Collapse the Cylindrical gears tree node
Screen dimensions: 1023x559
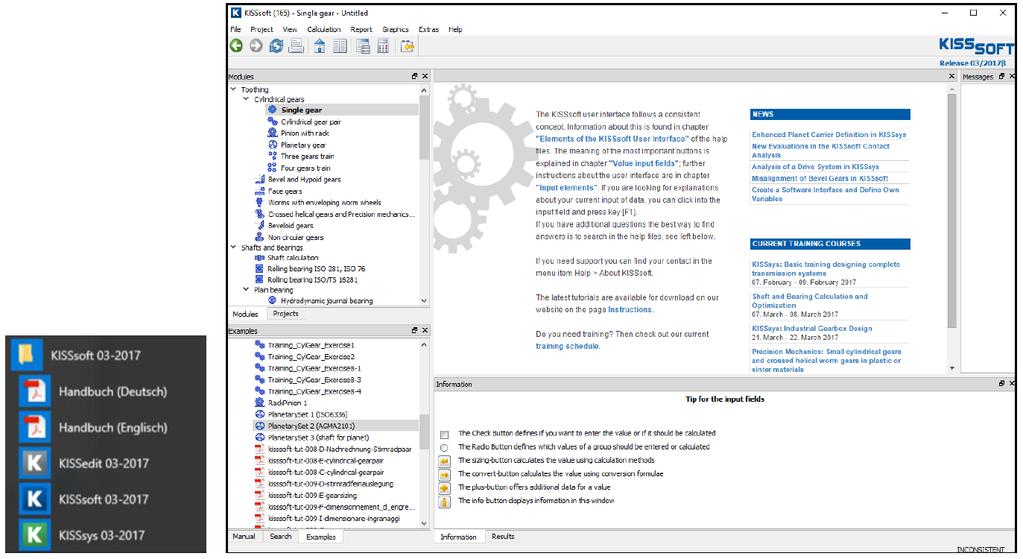pyautogui.click(x=246, y=99)
